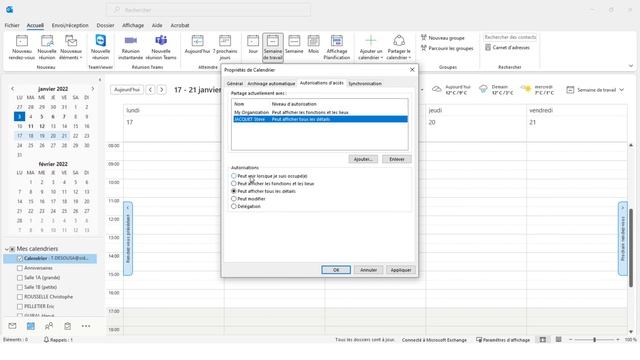
Task: Open People contacts module icon
Action: (x=49, y=326)
